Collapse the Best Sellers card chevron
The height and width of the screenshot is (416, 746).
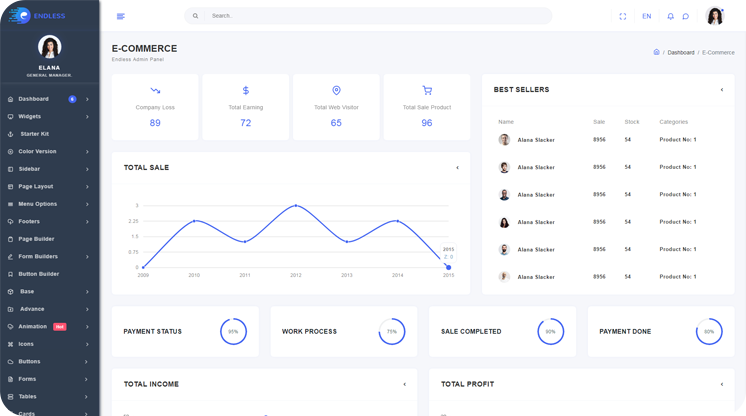point(722,90)
